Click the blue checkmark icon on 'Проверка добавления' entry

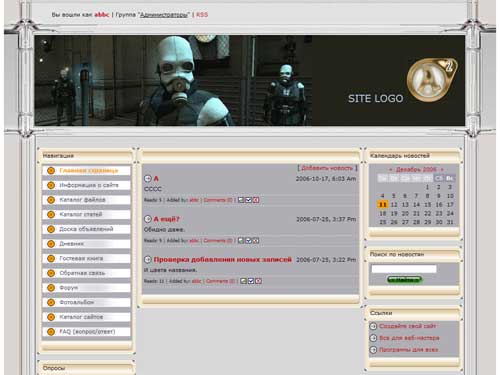click(x=251, y=281)
